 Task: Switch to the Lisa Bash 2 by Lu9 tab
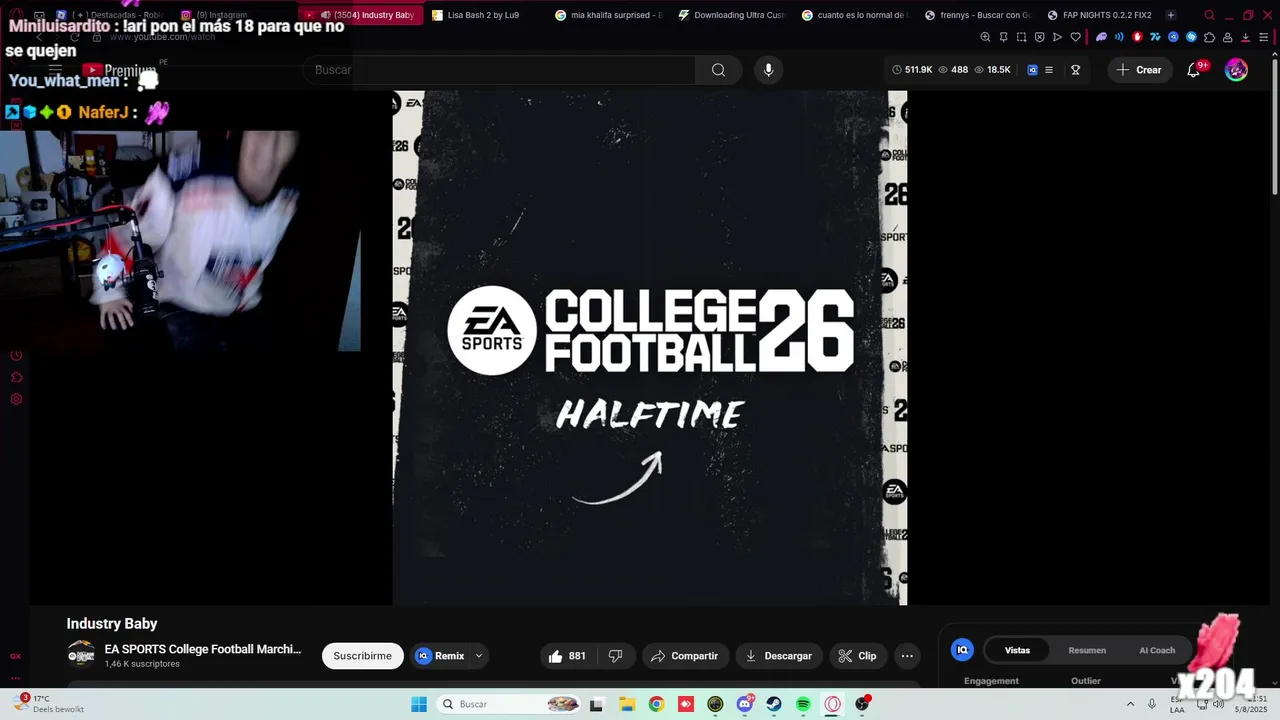485,15
